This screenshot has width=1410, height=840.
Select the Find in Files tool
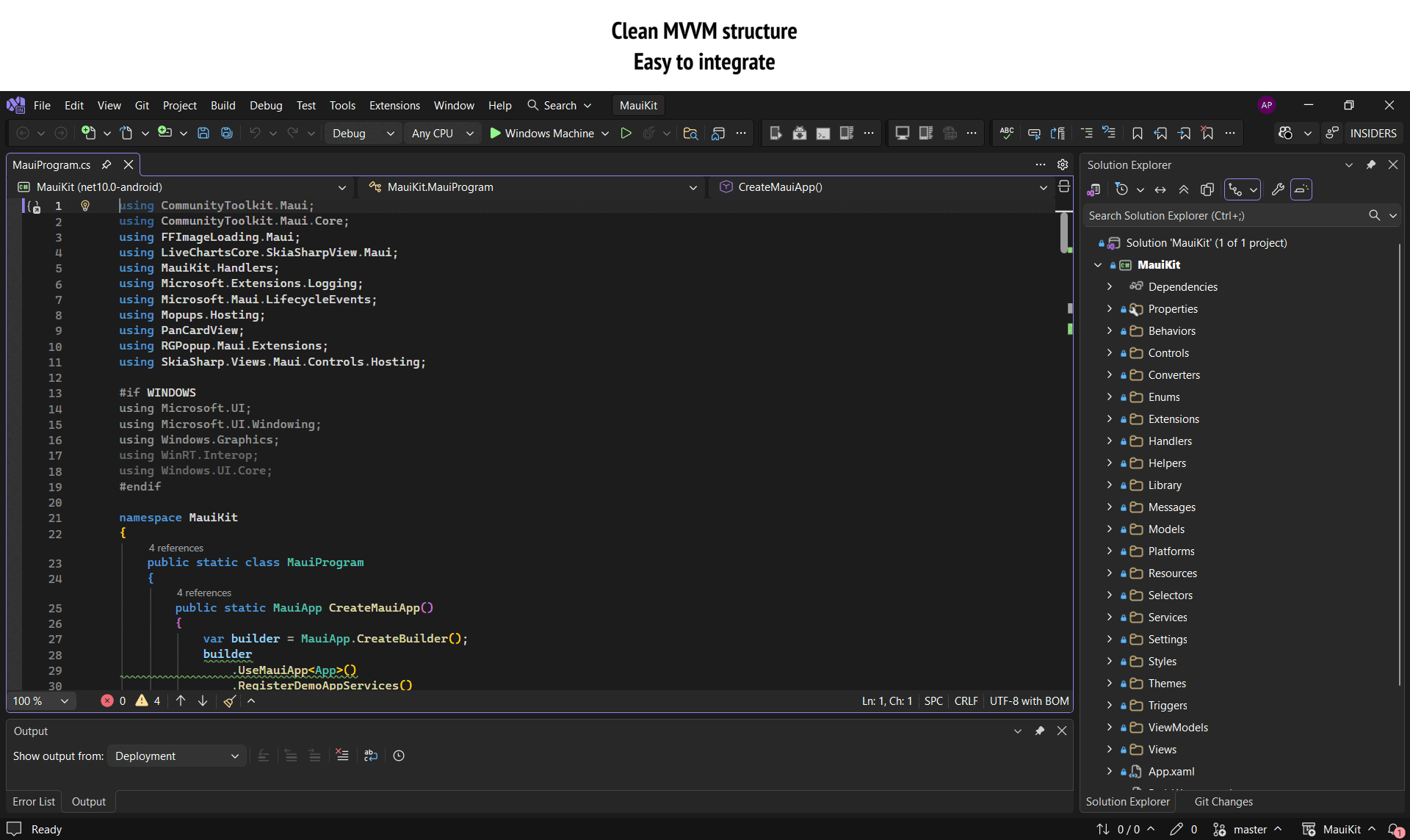pyautogui.click(x=690, y=134)
